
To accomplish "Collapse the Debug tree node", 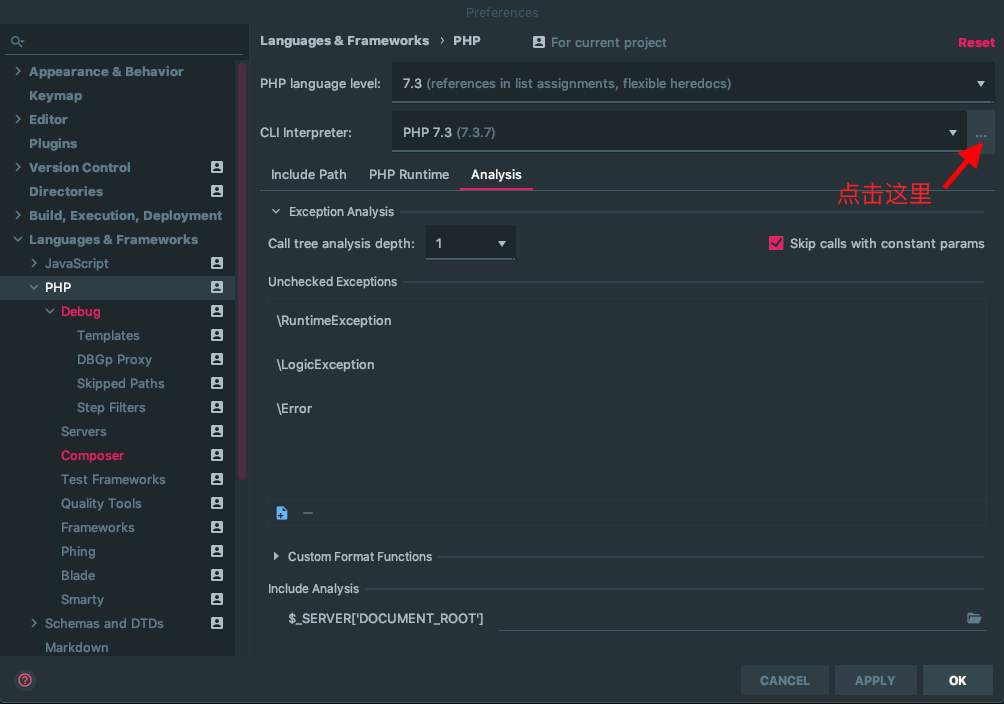I will coord(50,311).
